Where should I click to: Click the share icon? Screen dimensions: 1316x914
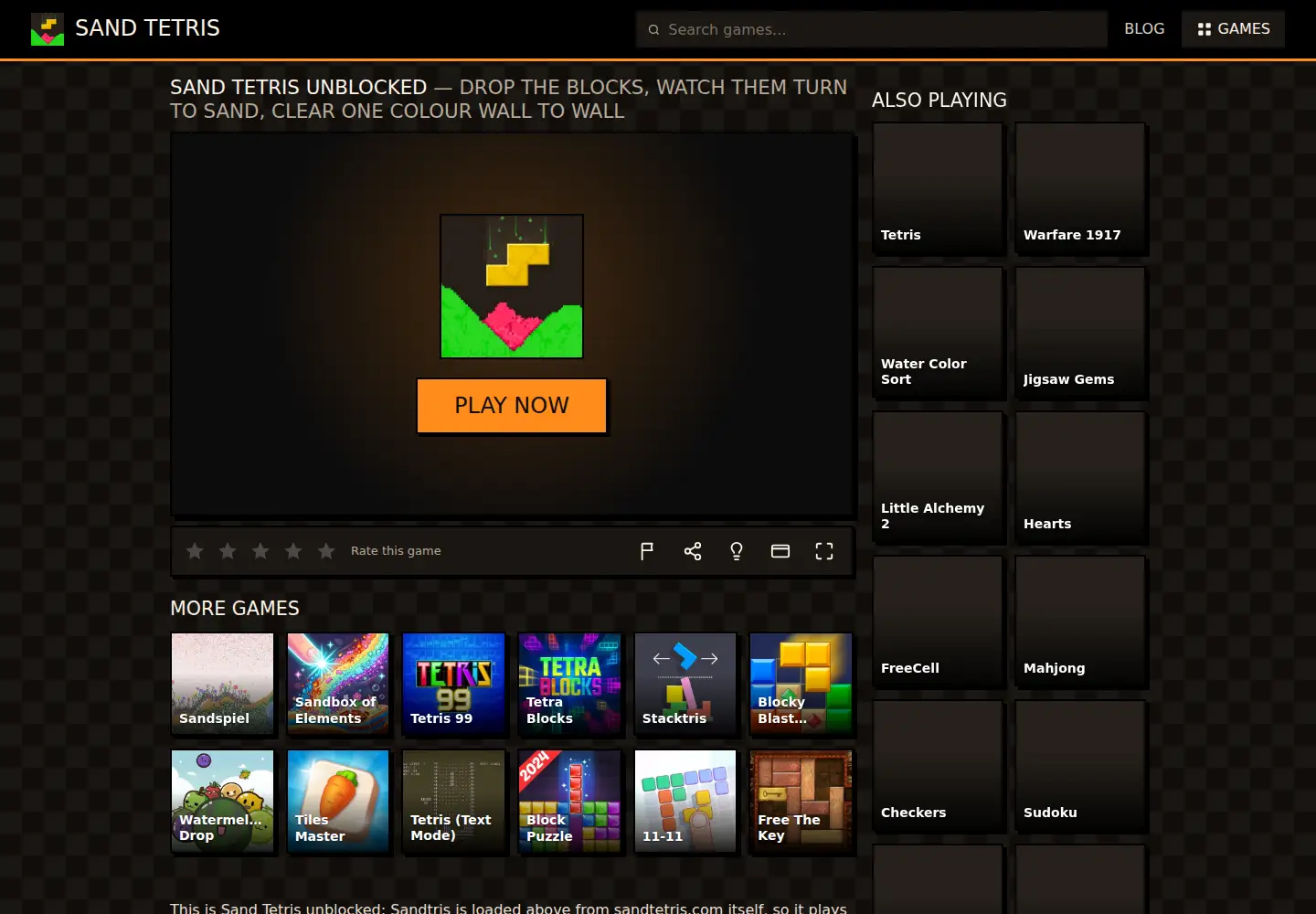pyautogui.click(x=693, y=551)
